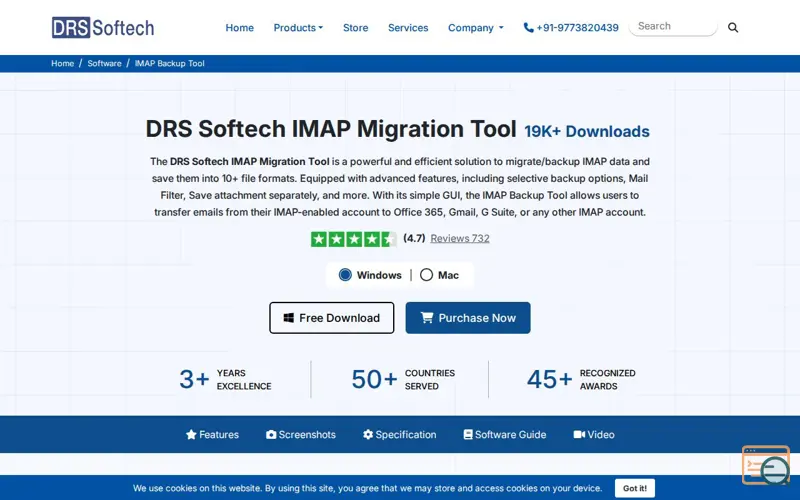Click the camera icon beside Screenshots
Screen dimensions: 800x500
pos(271,435)
